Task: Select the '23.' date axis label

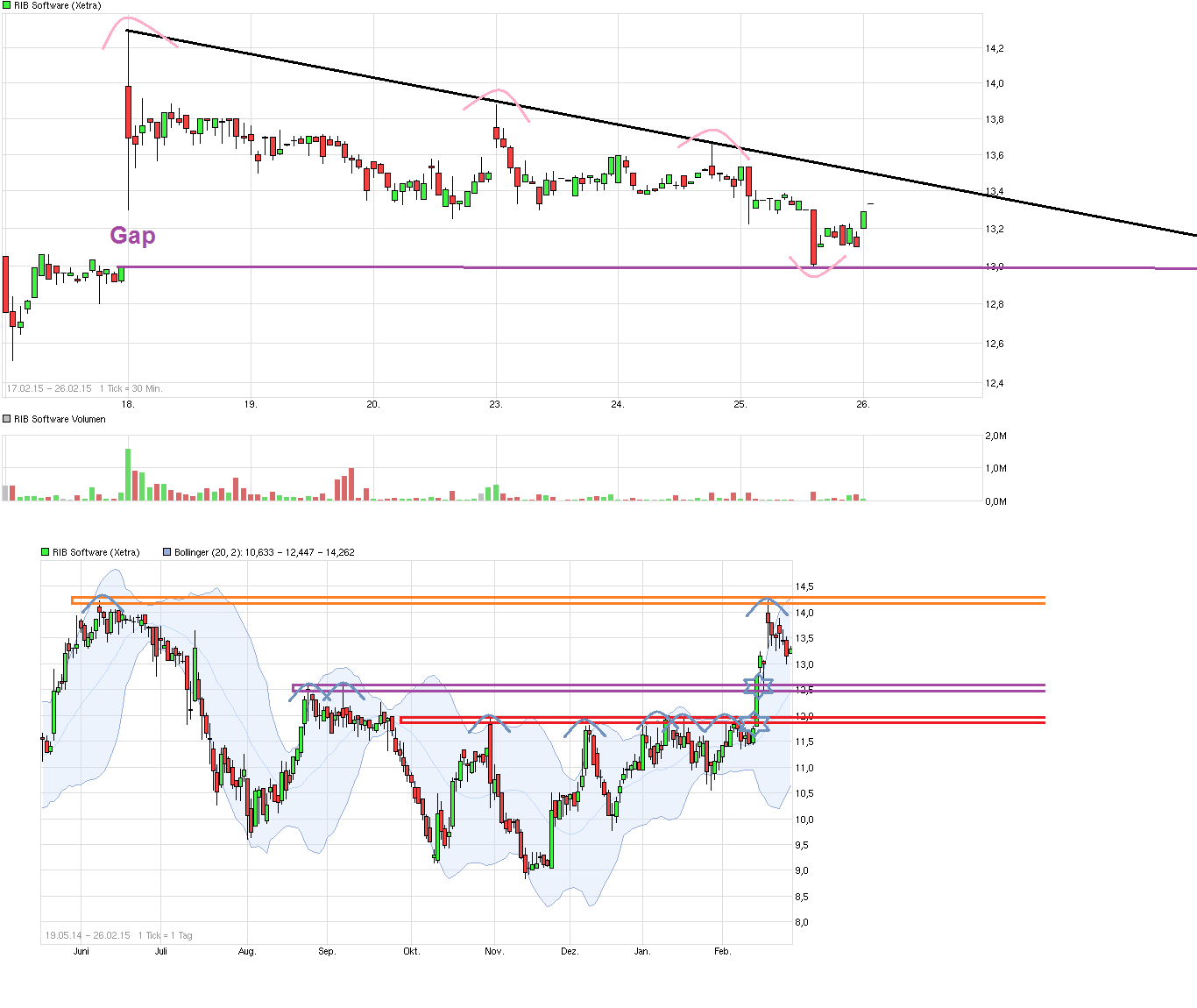Action: coord(496,404)
